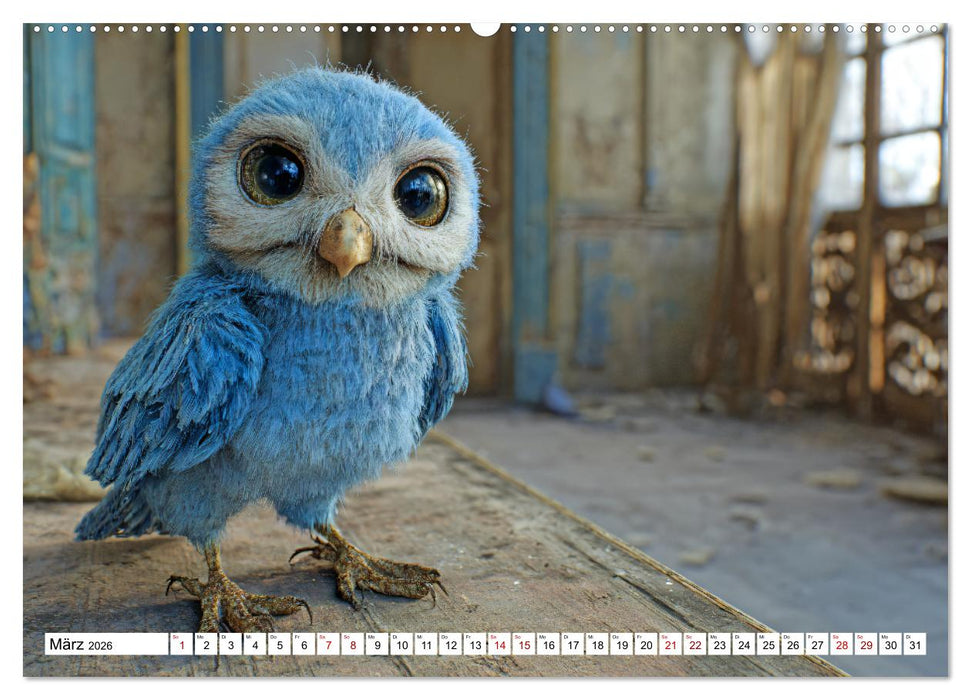The image size is (971, 700).
Task: Click the blue owl's golden beak
Action: pyautogui.click(x=345, y=241)
